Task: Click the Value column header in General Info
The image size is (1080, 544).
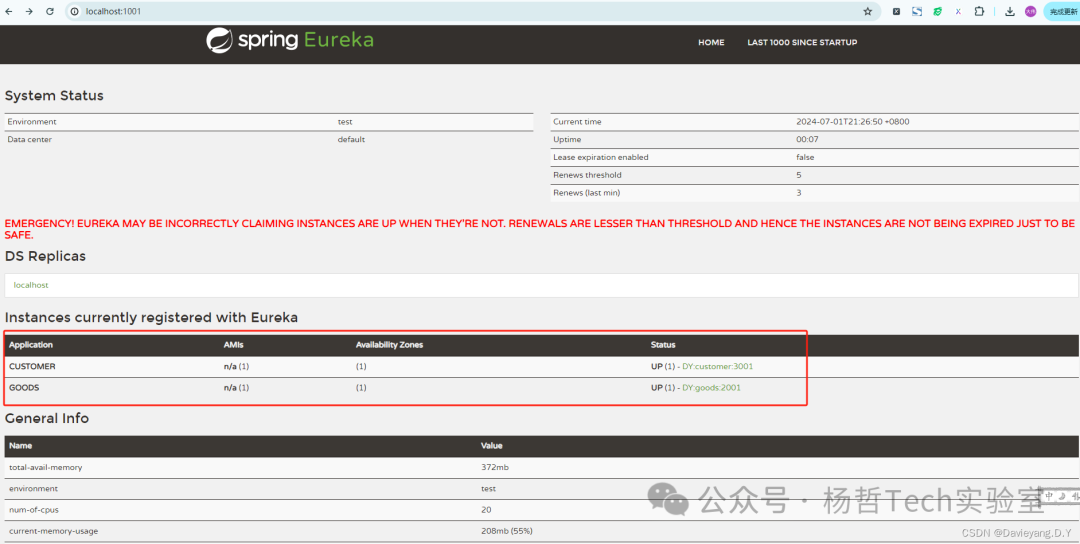Action: pos(492,446)
